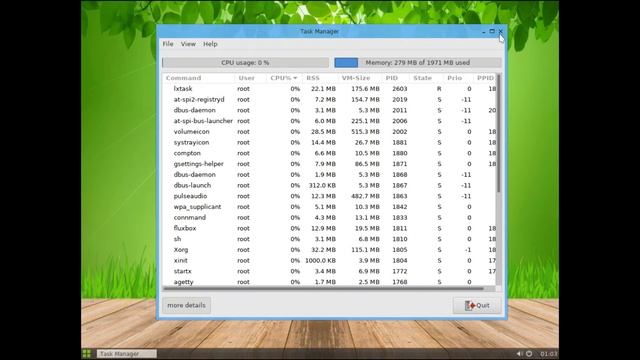The image size is (640, 360).
Task: Select the connmand process row
Action: click(329, 218)
